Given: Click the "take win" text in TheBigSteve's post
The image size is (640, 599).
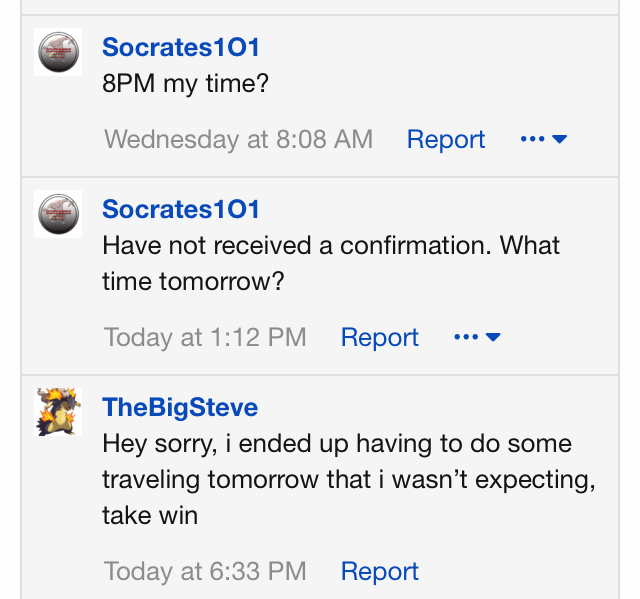Looking at the screenshot, I should [150, 515].
